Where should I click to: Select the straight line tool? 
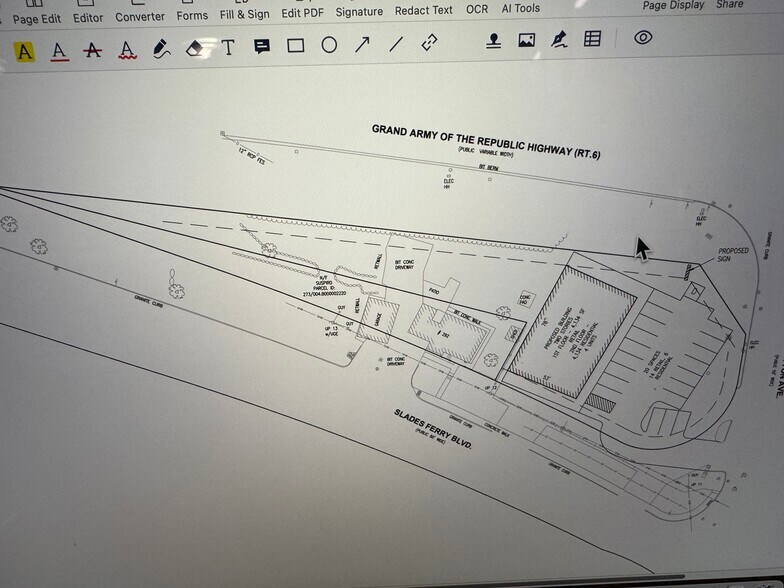point(396,44)
